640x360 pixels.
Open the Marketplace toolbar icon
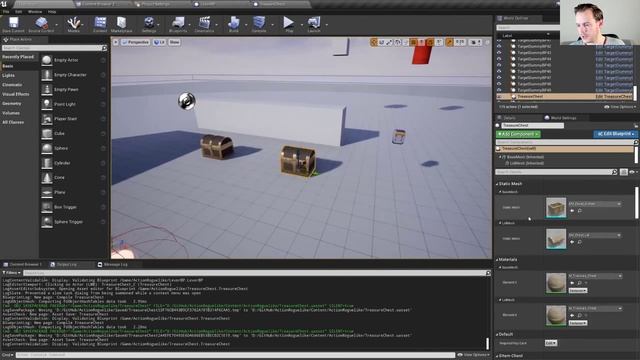121,22
